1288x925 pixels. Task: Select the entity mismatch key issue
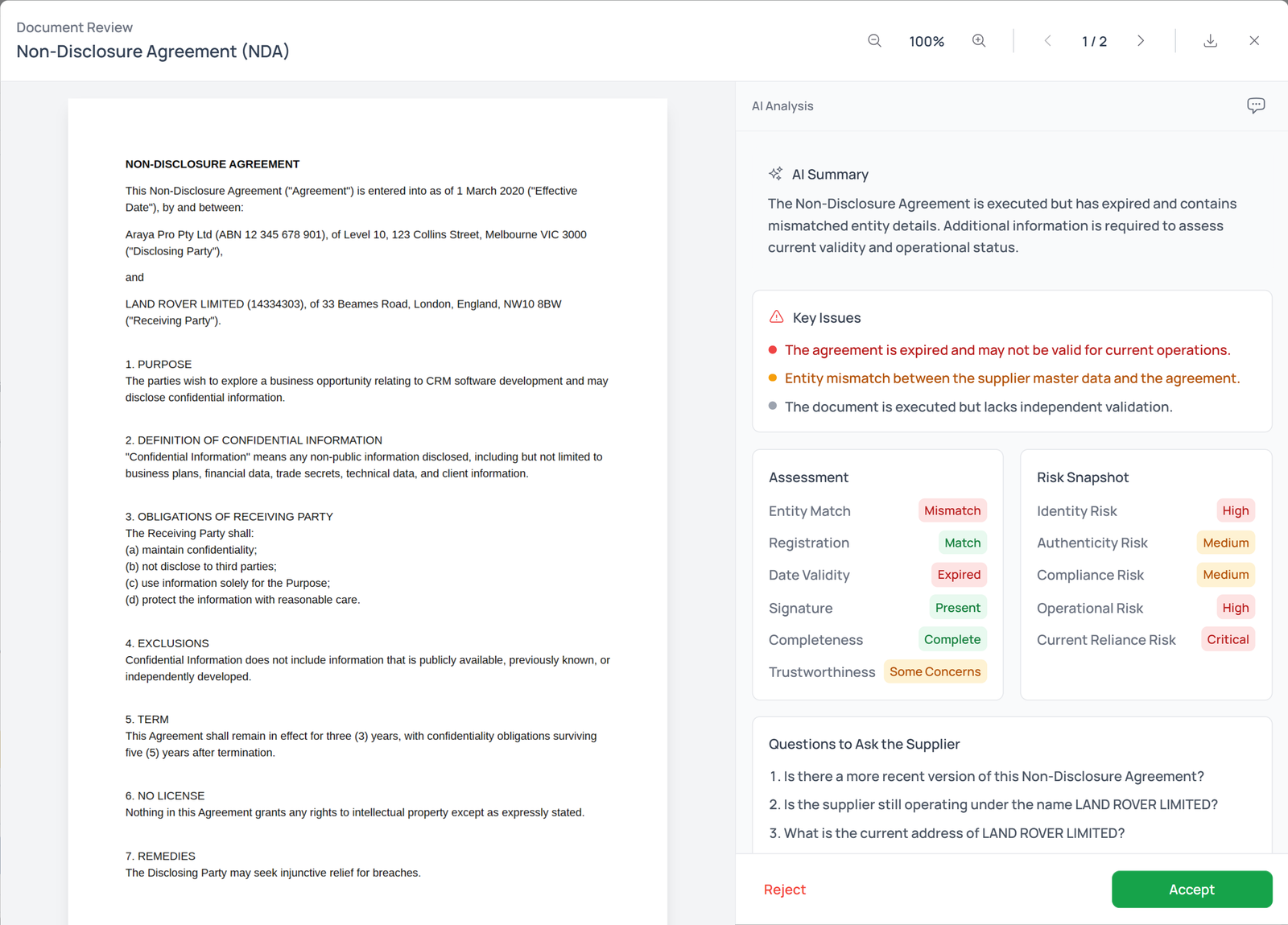(1012, 378)
